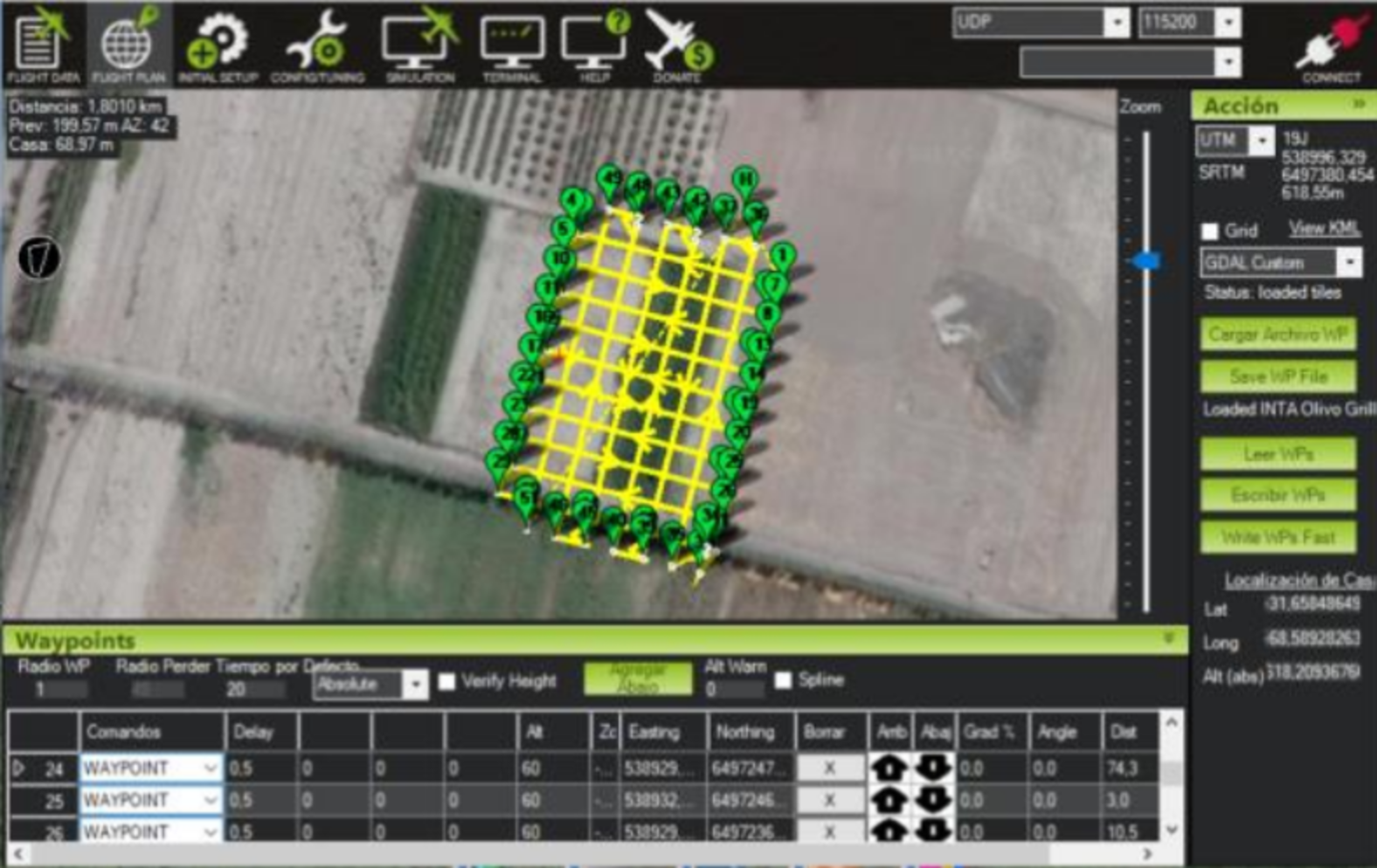The height and width of the screenshot is (868, 1377).
Task: Open the Help screen
Action: coord(595,45)
